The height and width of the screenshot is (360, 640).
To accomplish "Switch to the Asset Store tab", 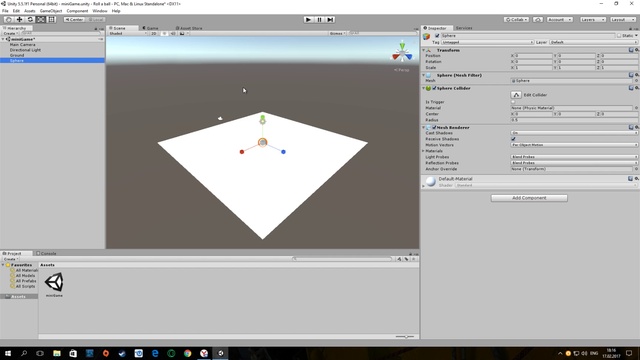I will tap(189, 28).
